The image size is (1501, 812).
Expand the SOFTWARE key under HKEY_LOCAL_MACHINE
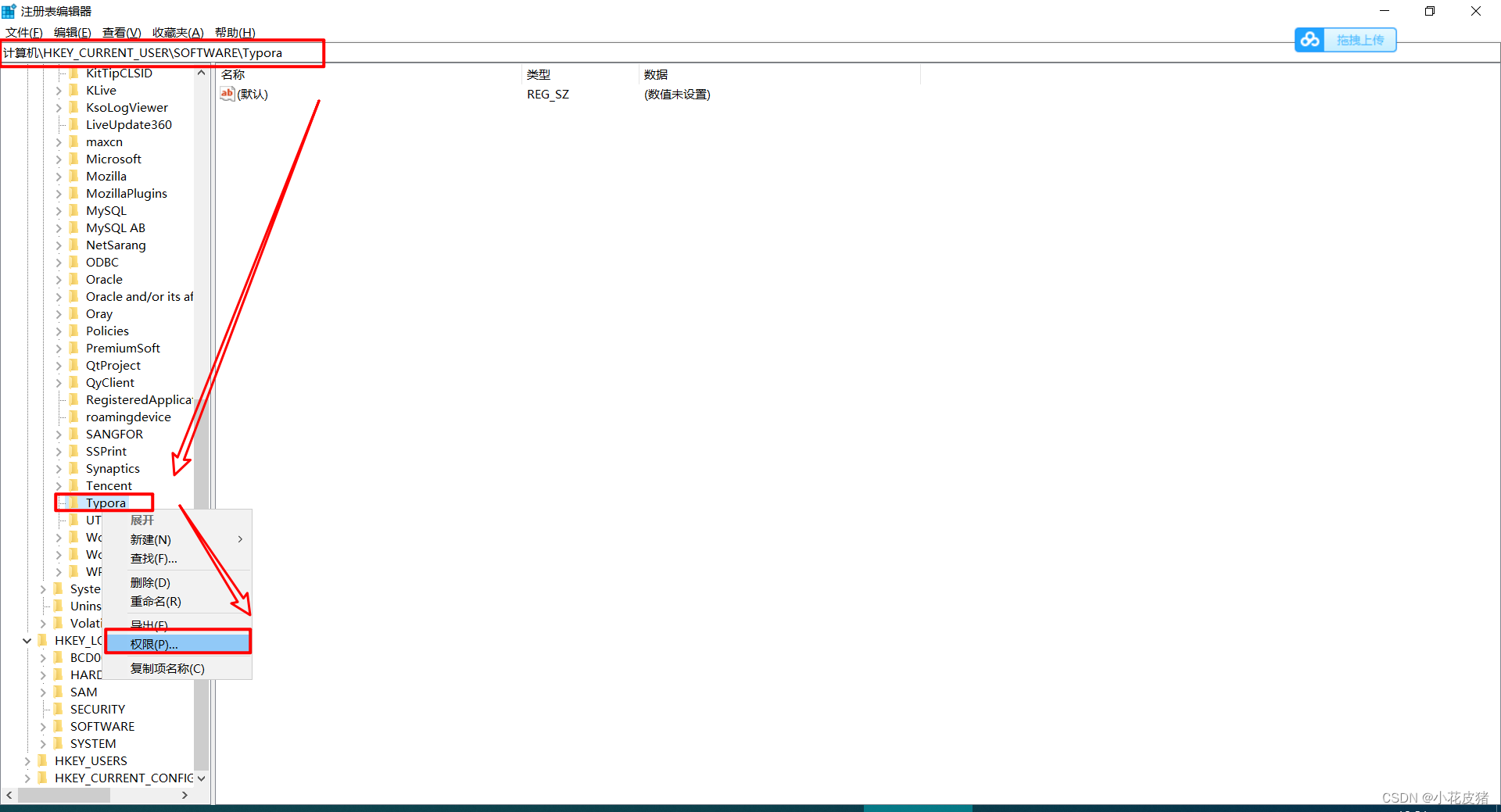pos(43,726)
